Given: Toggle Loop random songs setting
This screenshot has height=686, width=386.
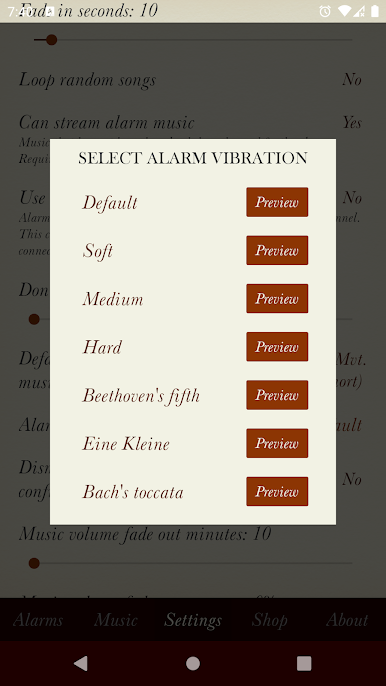Looking at the screenshot, I should click(190, 80).
